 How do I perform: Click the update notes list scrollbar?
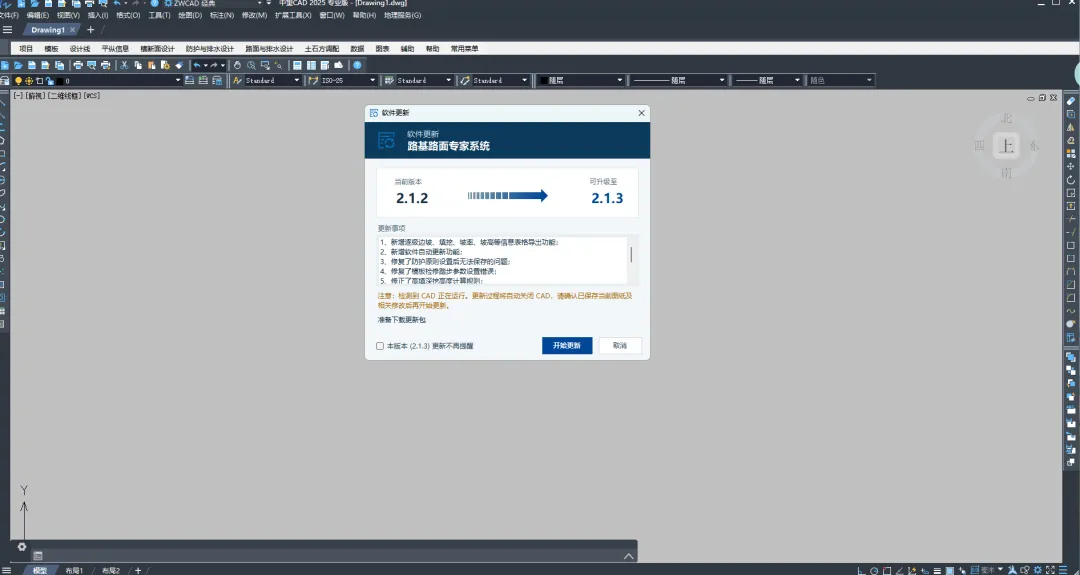tap(631, 255)
